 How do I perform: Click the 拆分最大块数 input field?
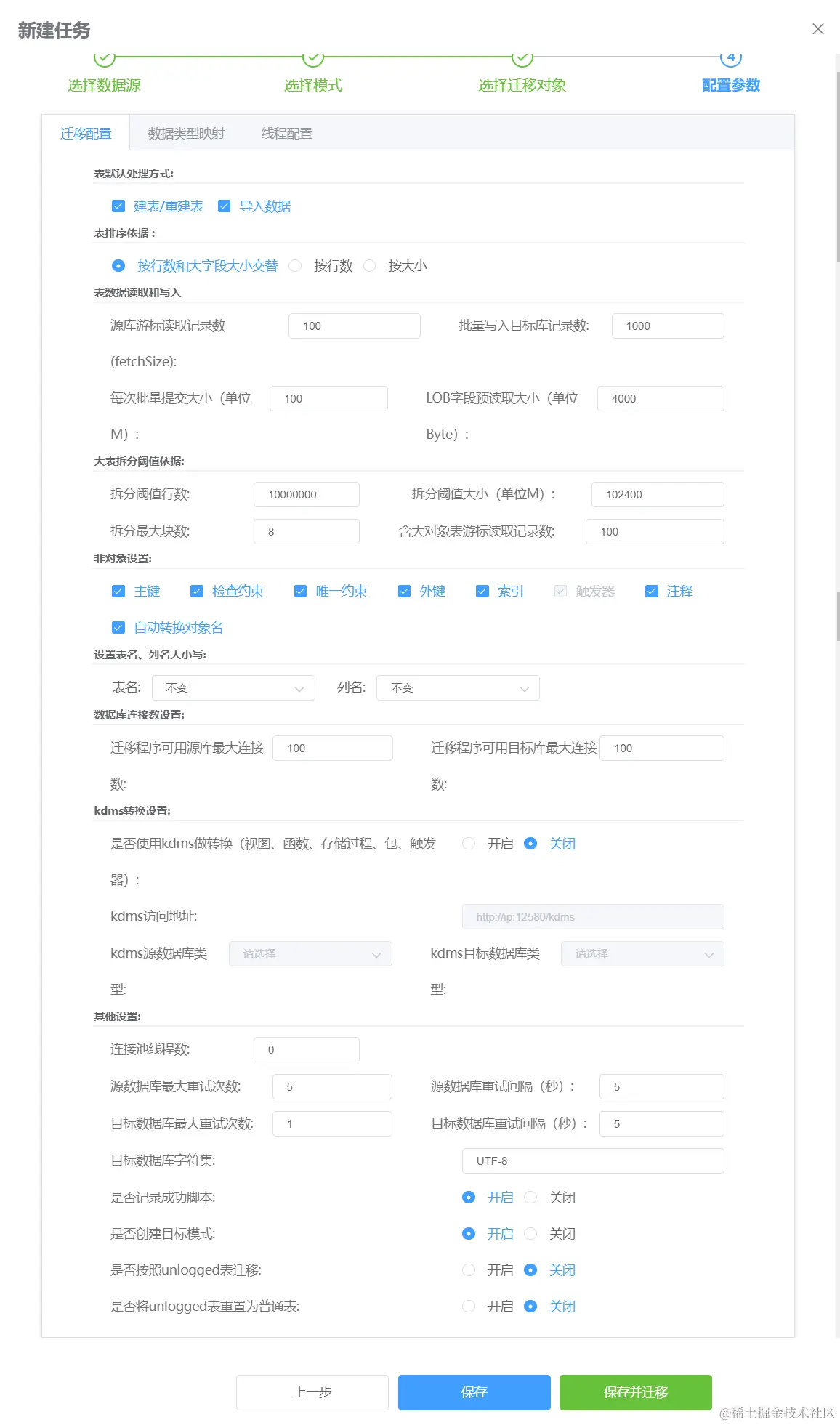[307, 532]
